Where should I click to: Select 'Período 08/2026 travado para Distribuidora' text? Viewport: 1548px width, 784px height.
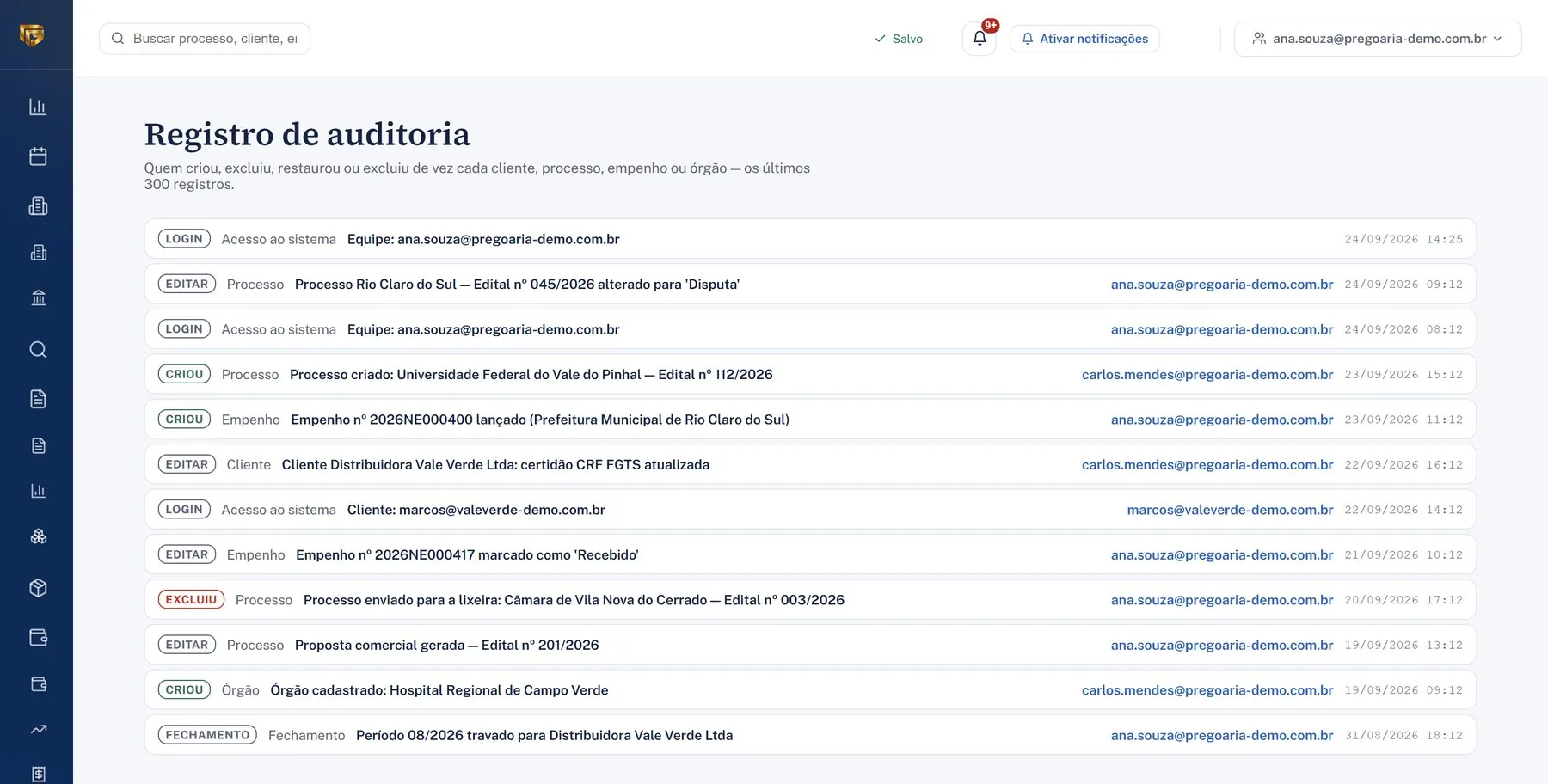tap(544, 735)
